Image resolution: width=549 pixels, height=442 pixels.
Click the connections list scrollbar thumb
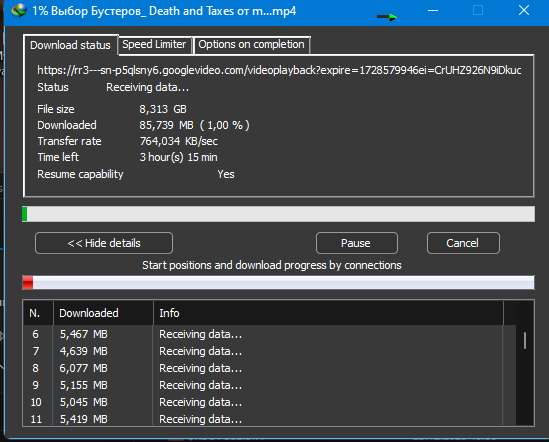click(524, 340)
